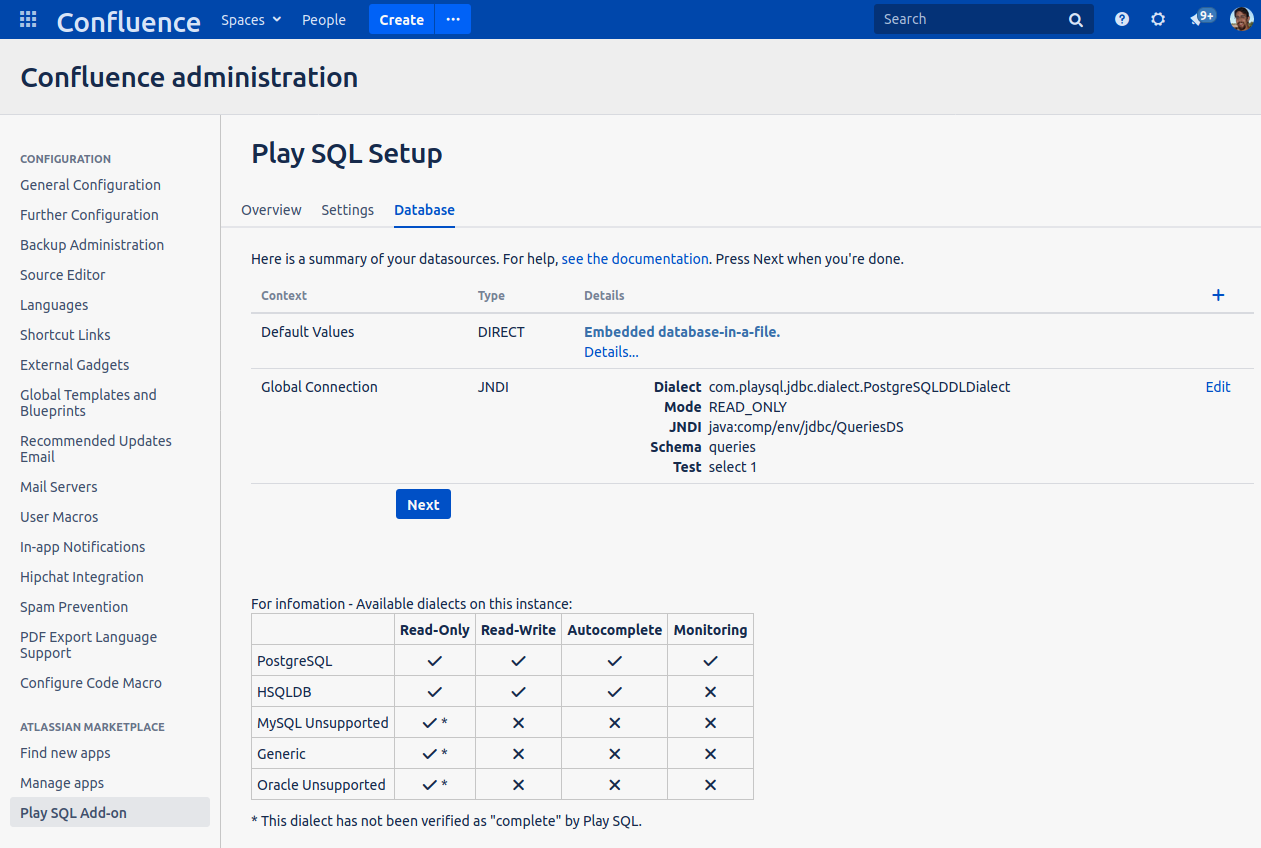
Task: Expand the Spaces dropdown
Action: [251, 20]
